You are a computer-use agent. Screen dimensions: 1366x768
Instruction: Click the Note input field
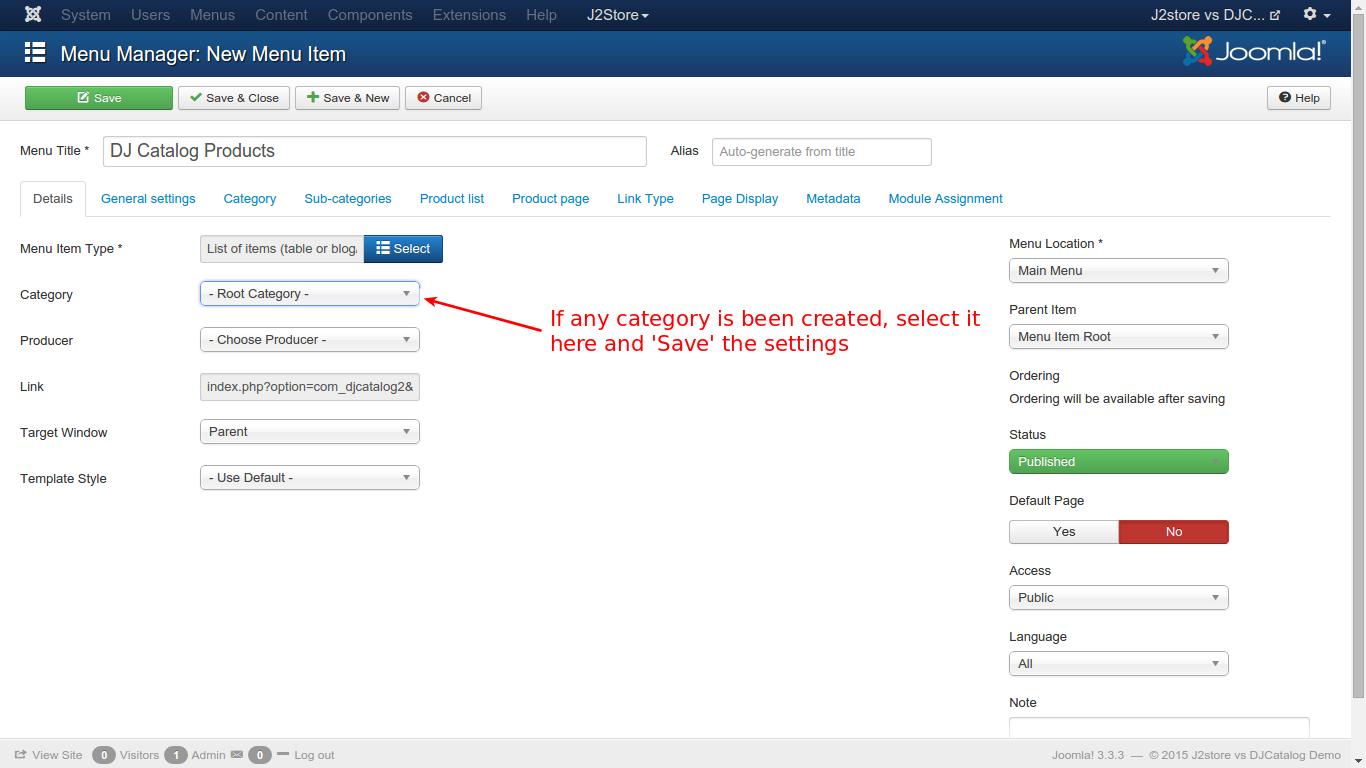[1159, 728]
